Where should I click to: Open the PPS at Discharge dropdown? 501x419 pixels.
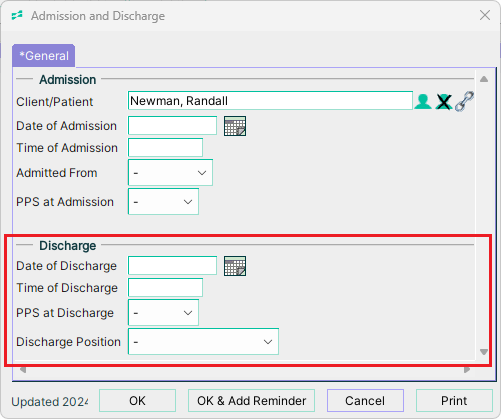click(163, 313)
